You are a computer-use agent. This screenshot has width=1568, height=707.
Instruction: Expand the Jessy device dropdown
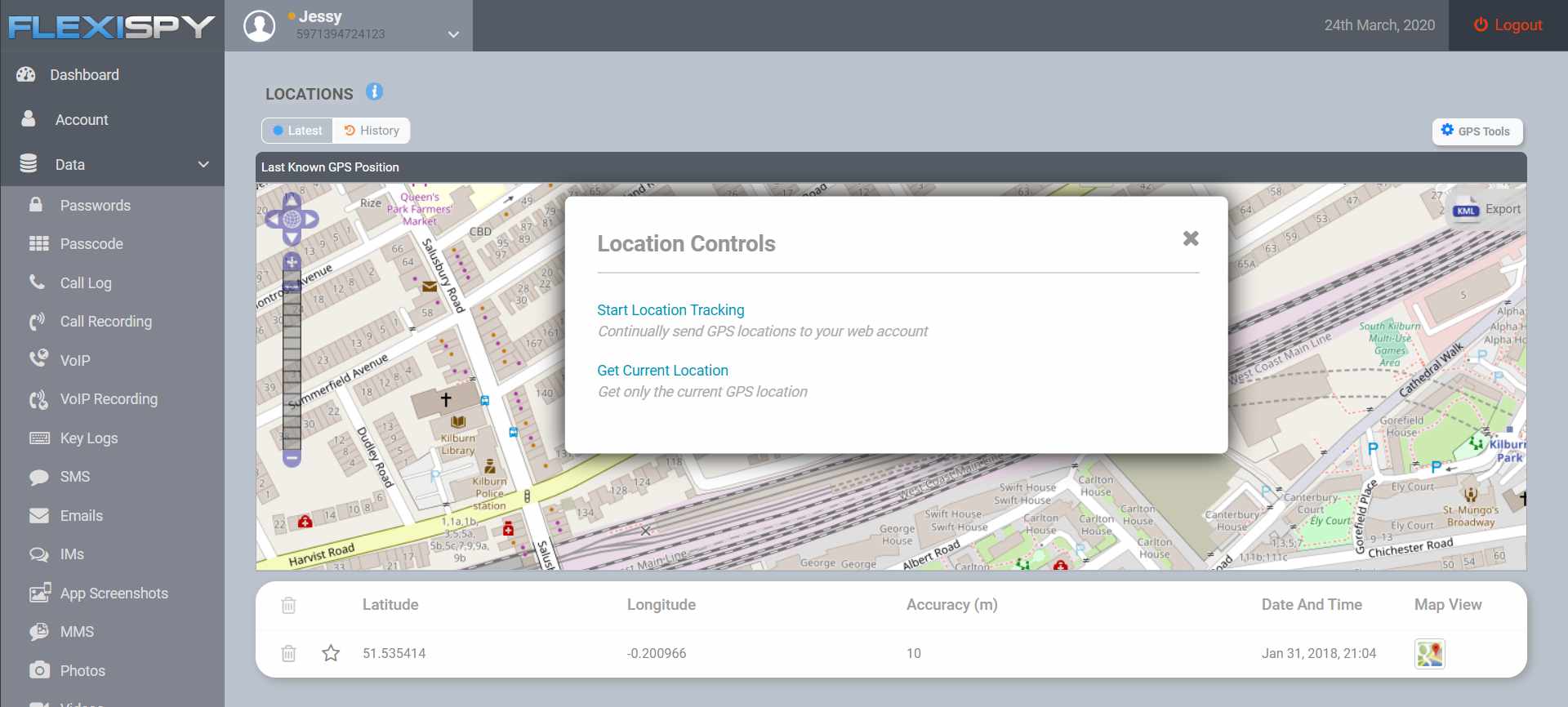coord(454,34)
